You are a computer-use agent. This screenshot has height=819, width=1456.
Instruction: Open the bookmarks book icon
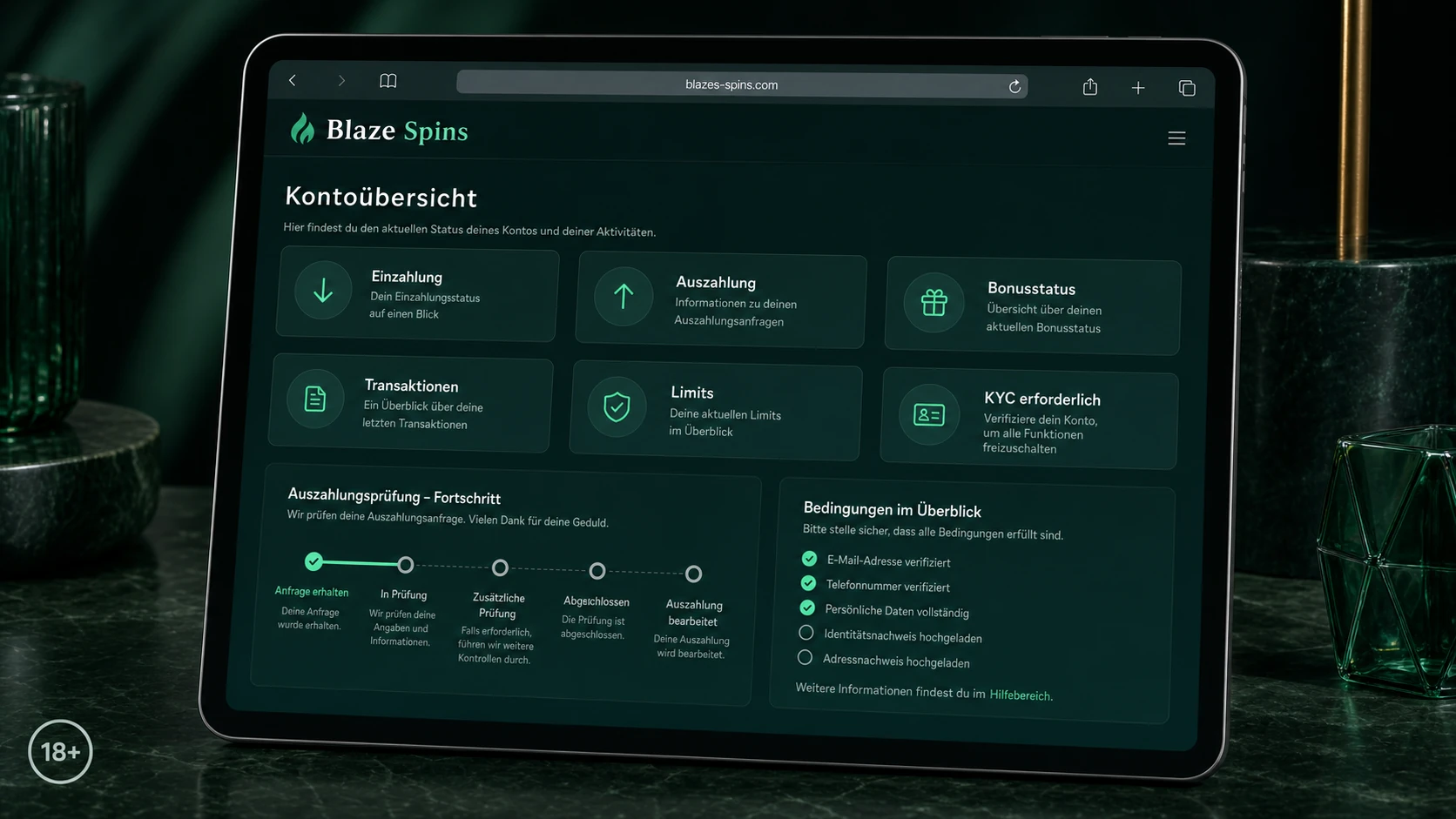(388, 81)
